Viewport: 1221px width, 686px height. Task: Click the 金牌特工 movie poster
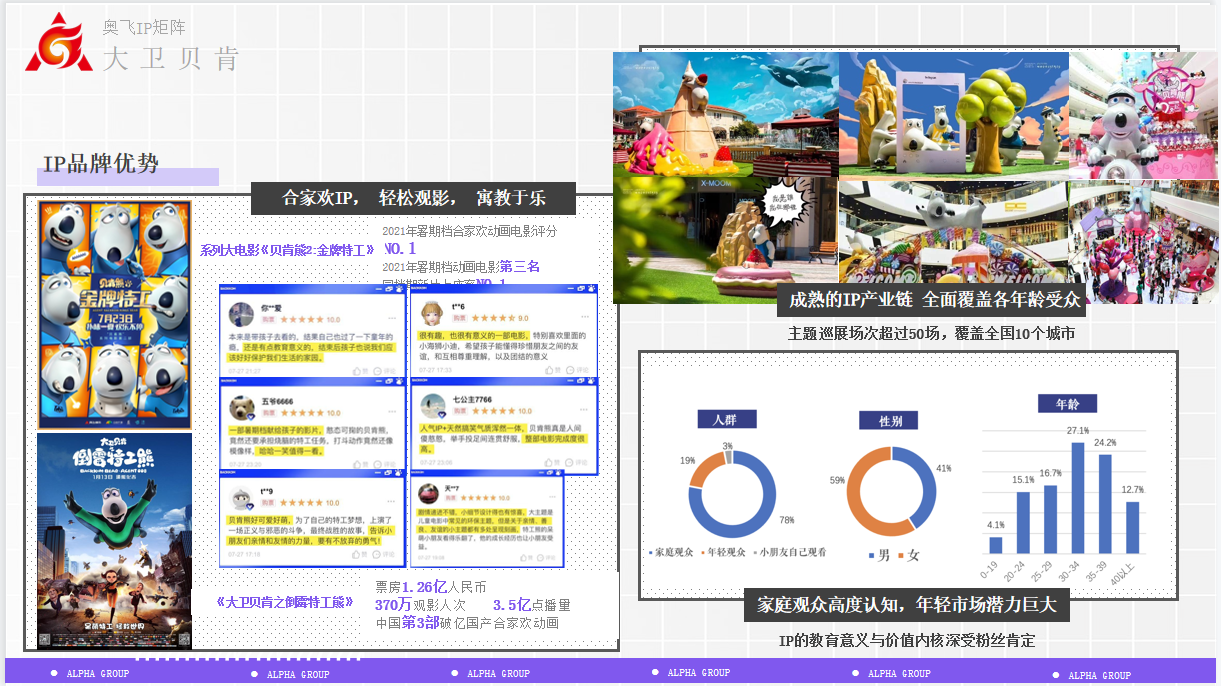[114, 315]
